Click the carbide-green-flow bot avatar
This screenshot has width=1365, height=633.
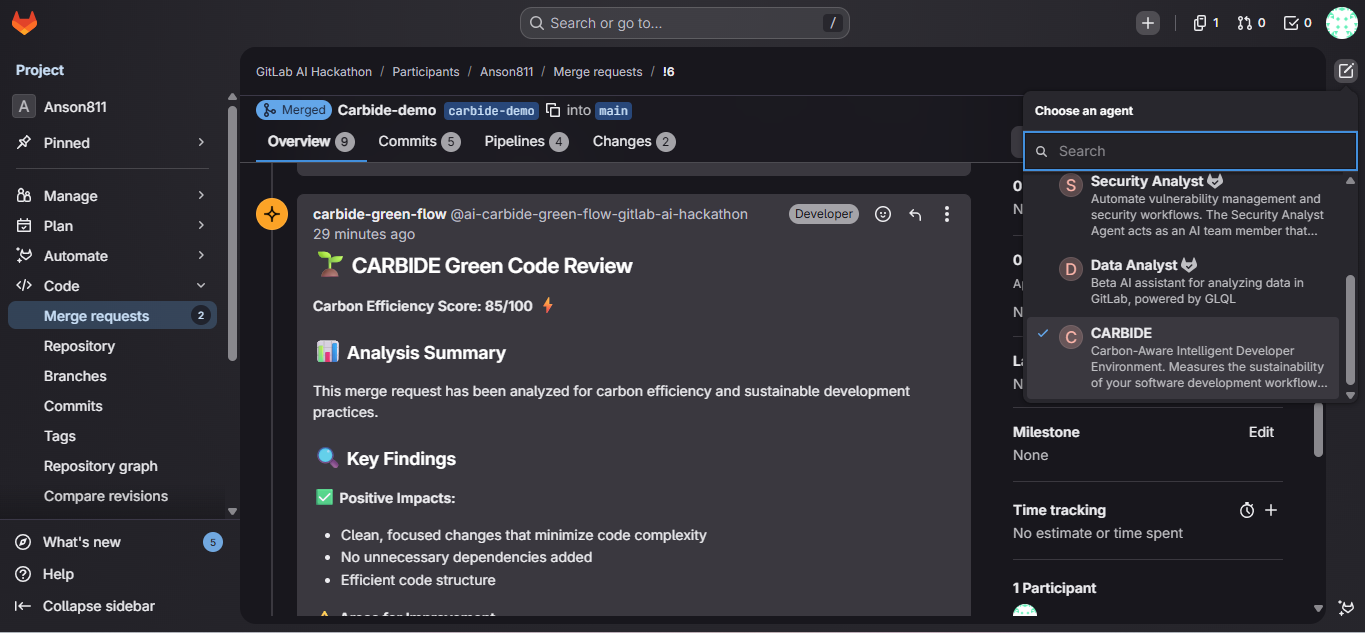[272, 214]
